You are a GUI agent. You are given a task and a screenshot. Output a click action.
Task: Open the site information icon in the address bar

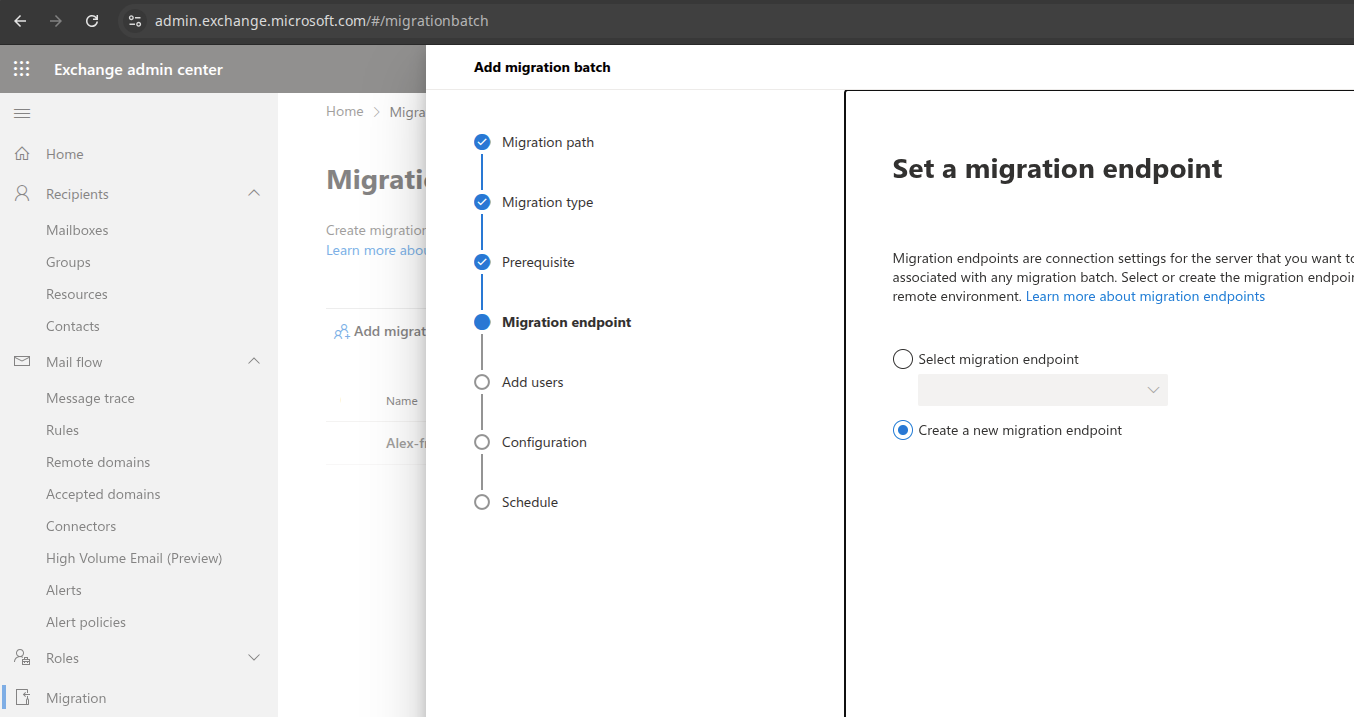coord(135,20)
